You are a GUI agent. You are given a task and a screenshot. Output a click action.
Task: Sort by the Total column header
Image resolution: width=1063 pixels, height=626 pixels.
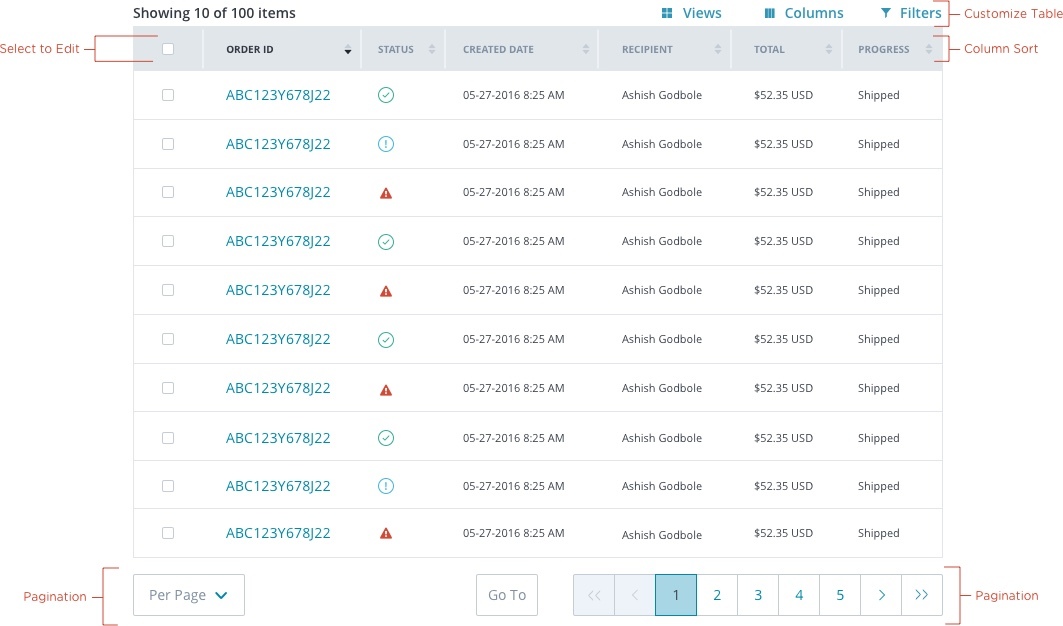coord(828,49)
